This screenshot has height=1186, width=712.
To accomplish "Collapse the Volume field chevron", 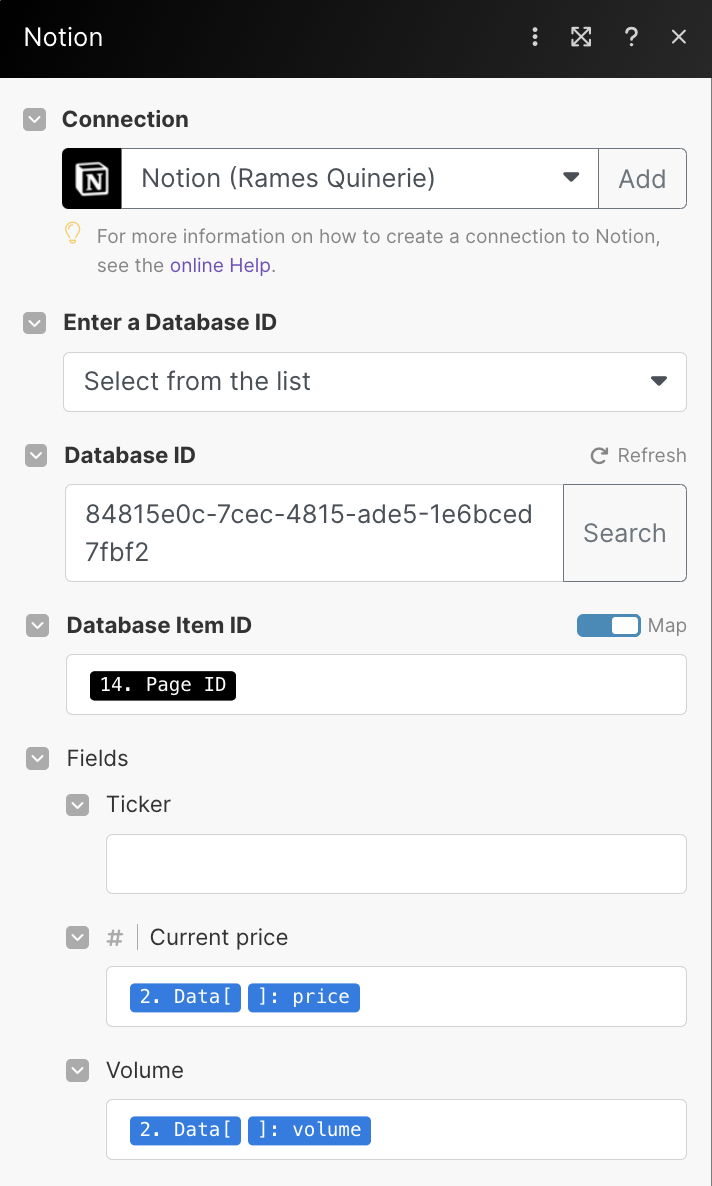I will (77, 1071).
